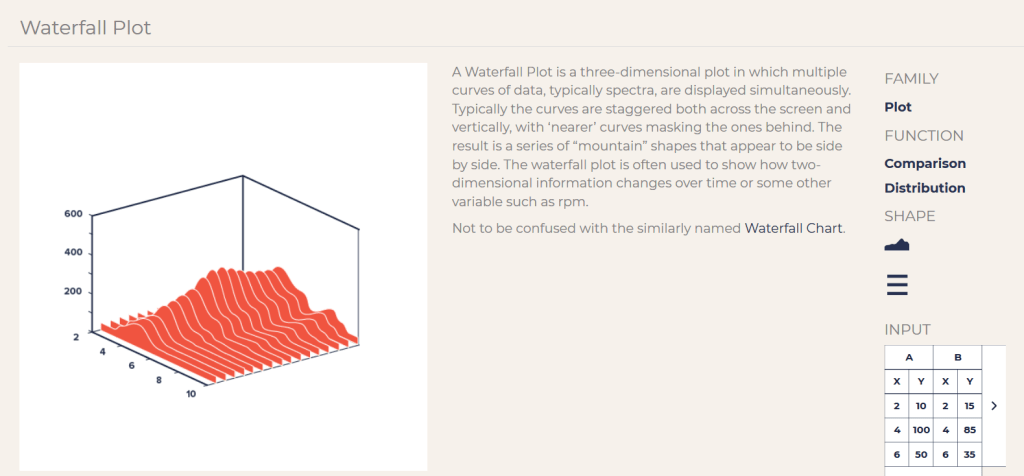Click column header A in input table
This screenshot has width=1024, height=476.
[x=909, y=357]
